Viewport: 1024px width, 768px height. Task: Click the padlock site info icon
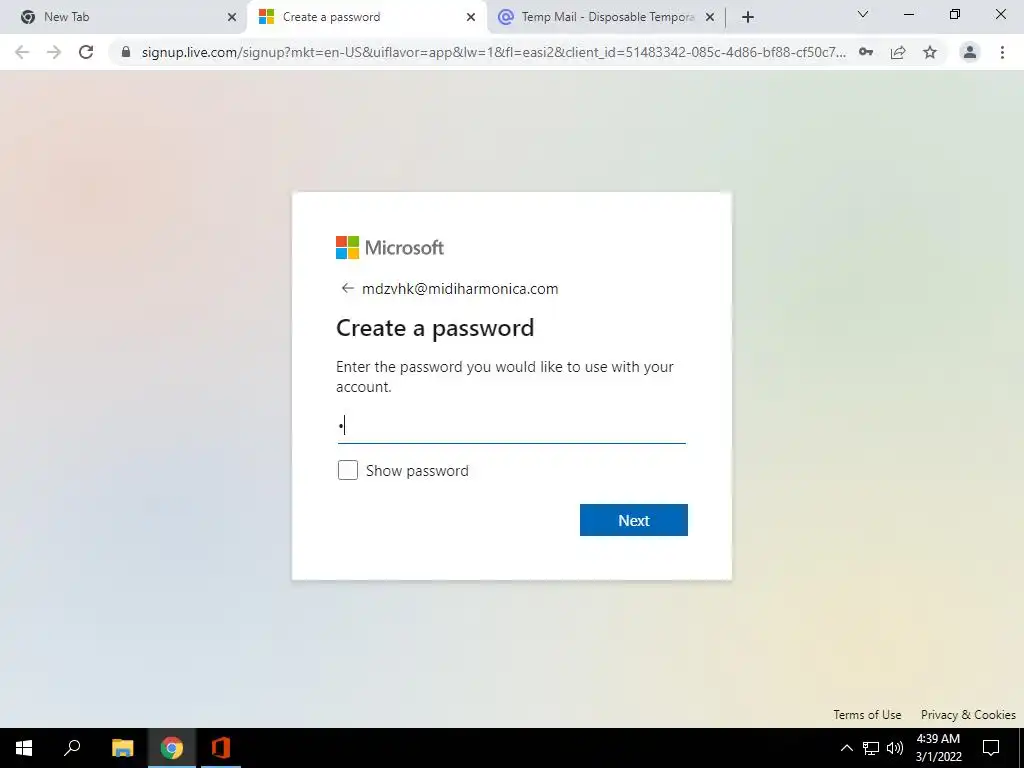point(126,52)
